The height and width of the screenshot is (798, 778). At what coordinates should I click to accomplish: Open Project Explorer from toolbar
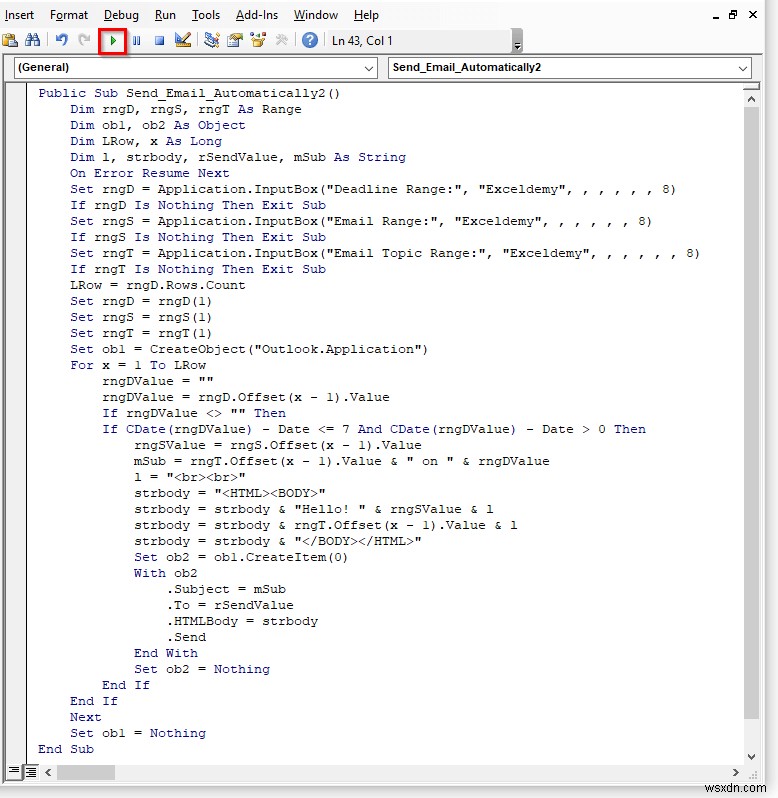tap(211, 40)
